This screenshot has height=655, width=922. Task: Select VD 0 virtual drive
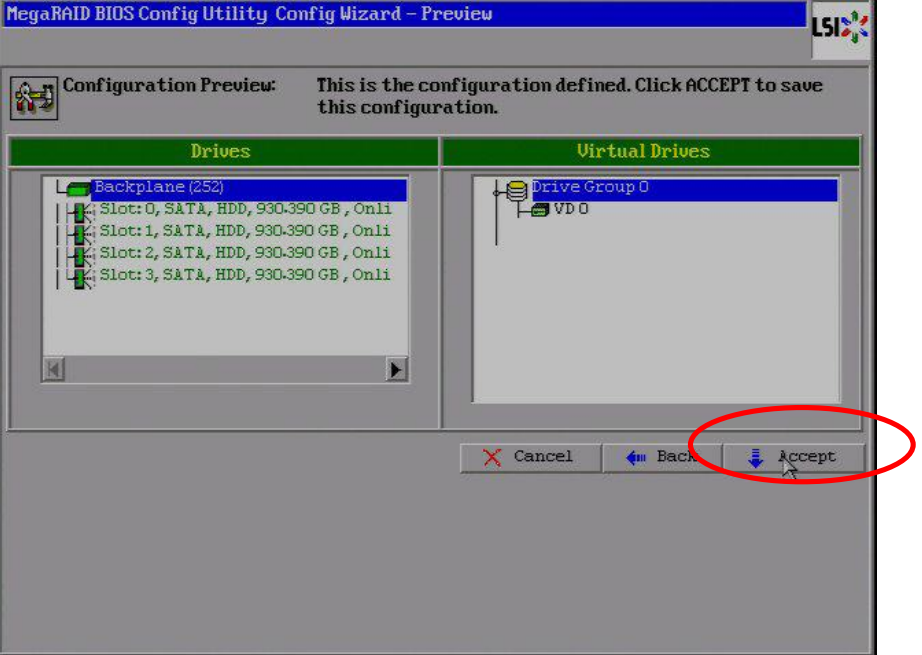tap(570, 209)
